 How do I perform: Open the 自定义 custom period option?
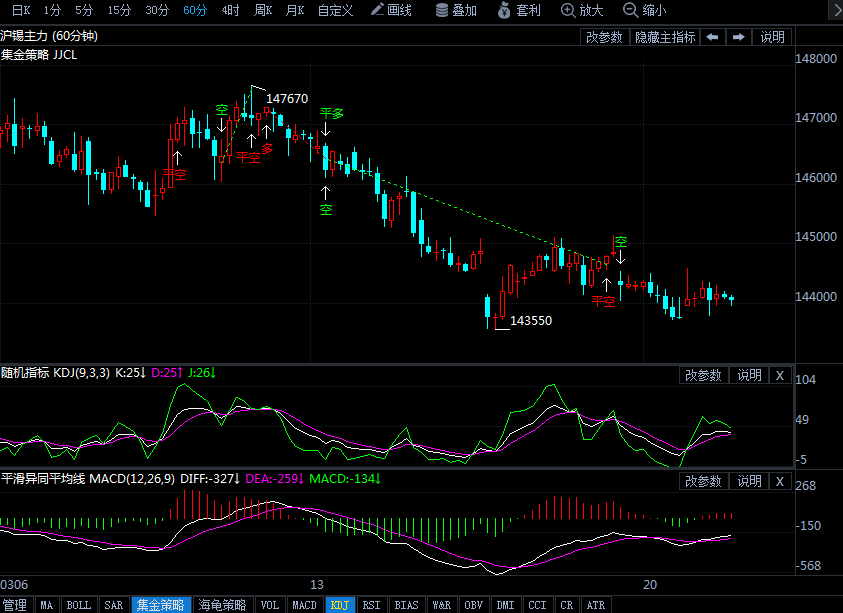[335, 10]
